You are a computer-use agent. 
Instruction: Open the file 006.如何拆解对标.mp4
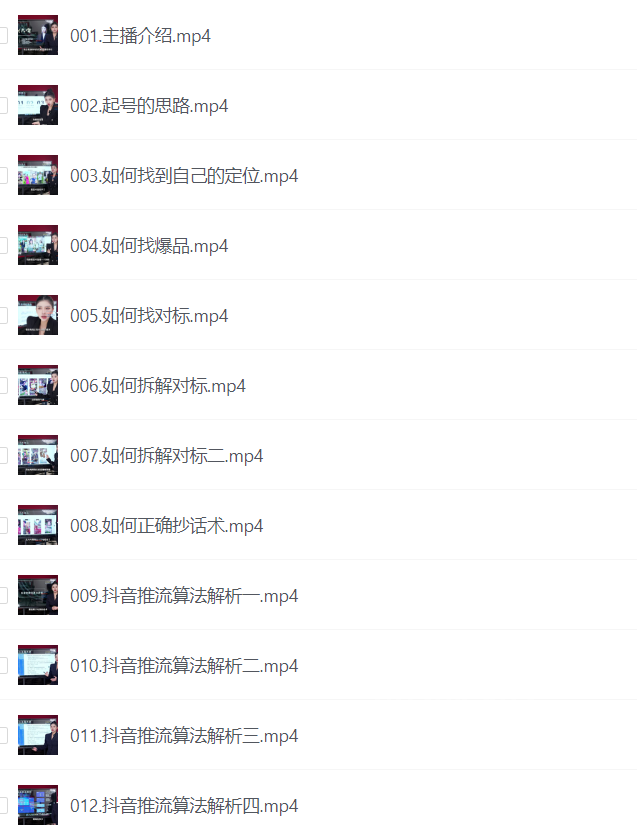[158, 386]
